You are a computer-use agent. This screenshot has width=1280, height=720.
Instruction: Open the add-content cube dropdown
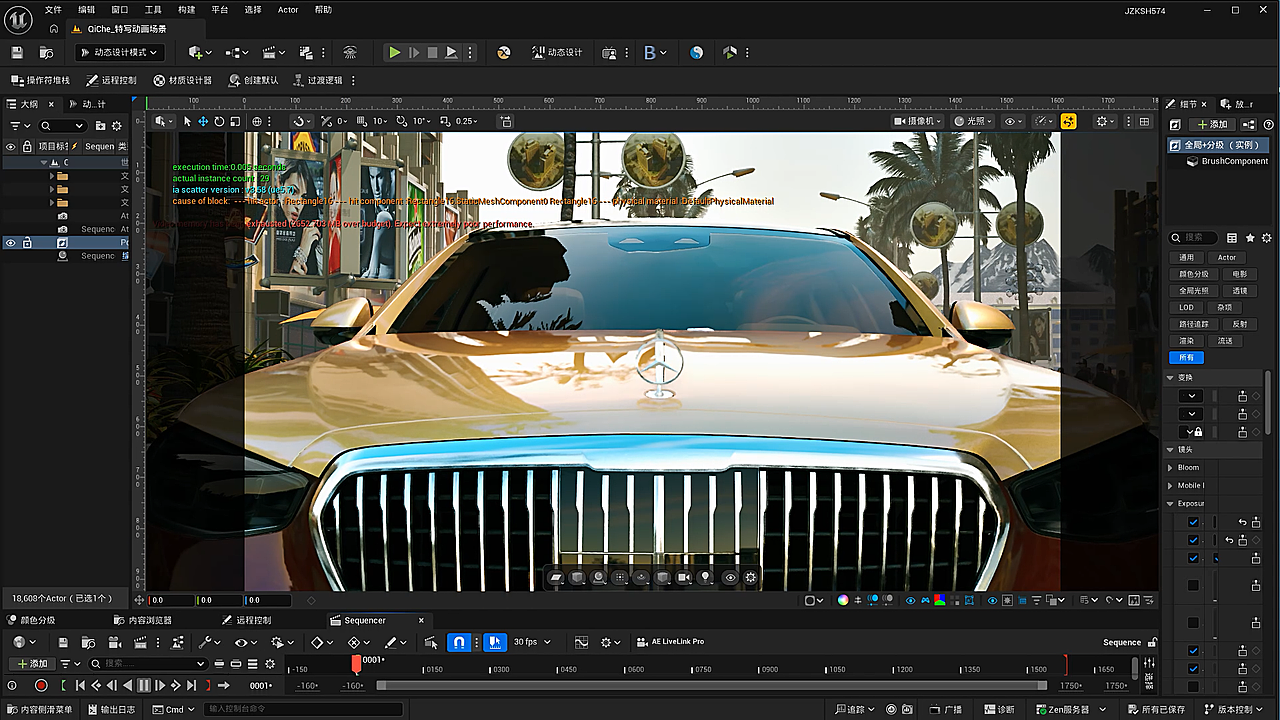tap(199, 52)
